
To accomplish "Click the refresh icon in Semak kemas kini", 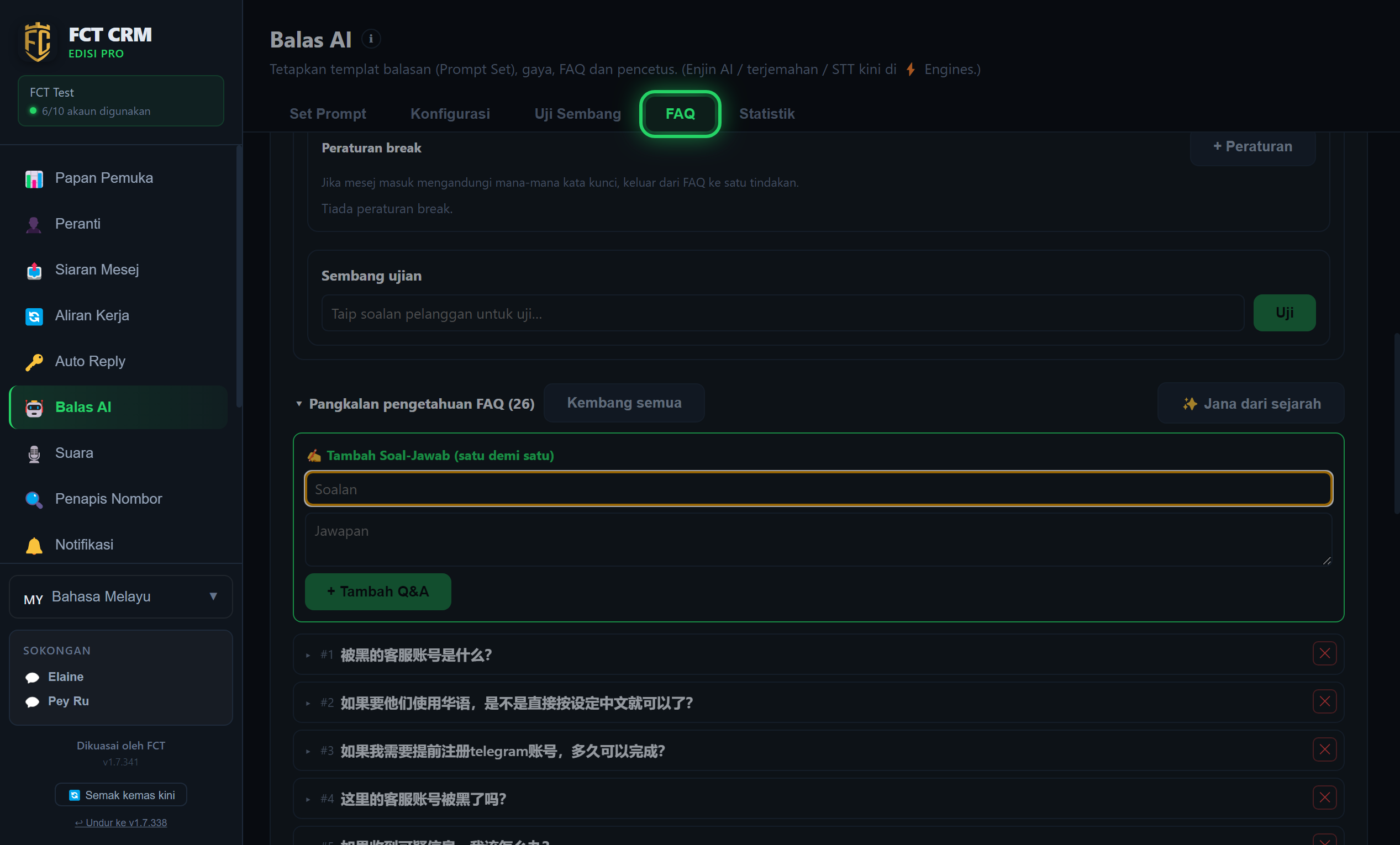I will click(x=75, y=795).
